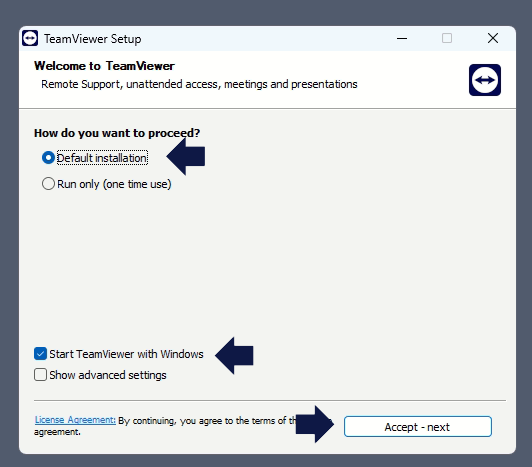Select the Default installation radio button

point(48,157)
